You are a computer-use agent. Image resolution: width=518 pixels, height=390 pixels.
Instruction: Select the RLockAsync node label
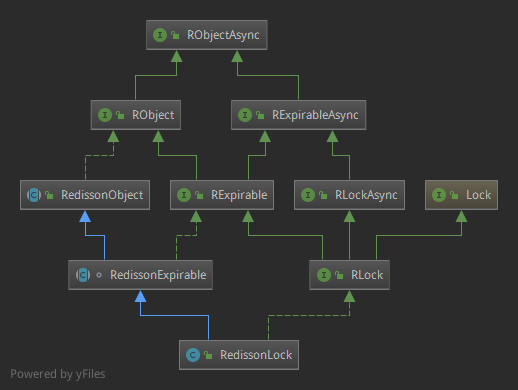(x=366, y=195)
